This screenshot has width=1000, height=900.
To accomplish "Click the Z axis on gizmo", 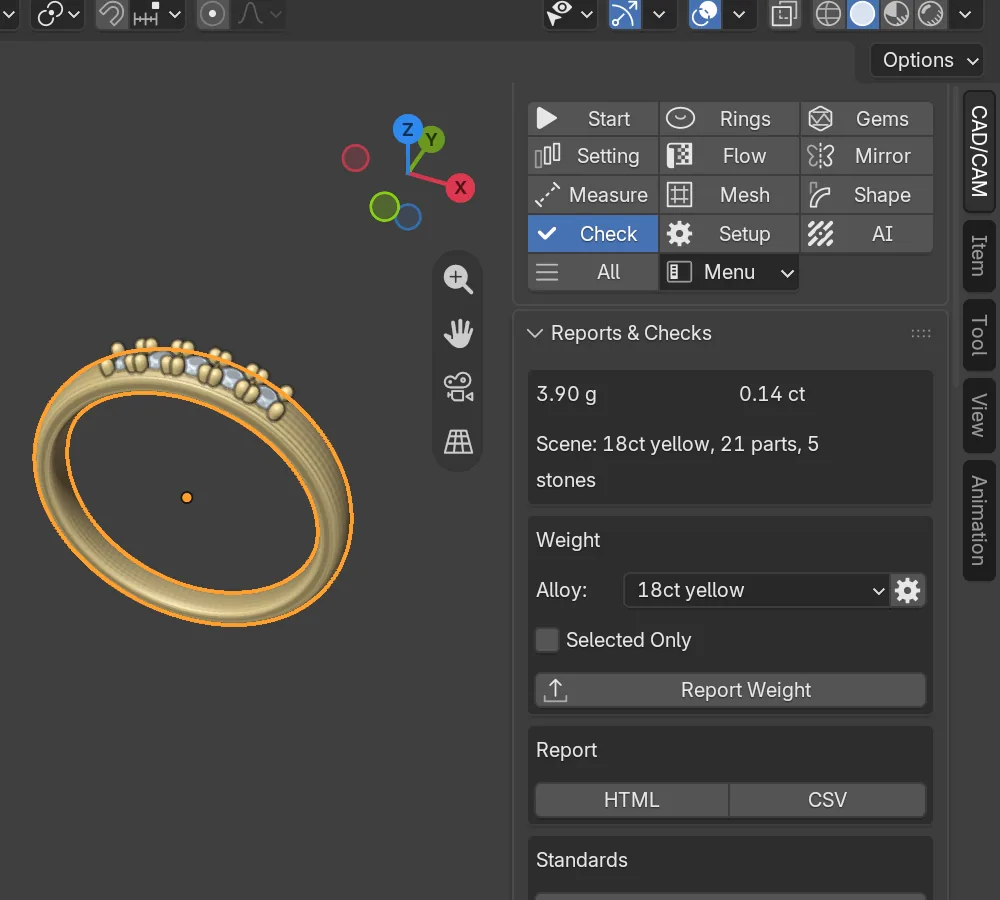I will point(407,129).
